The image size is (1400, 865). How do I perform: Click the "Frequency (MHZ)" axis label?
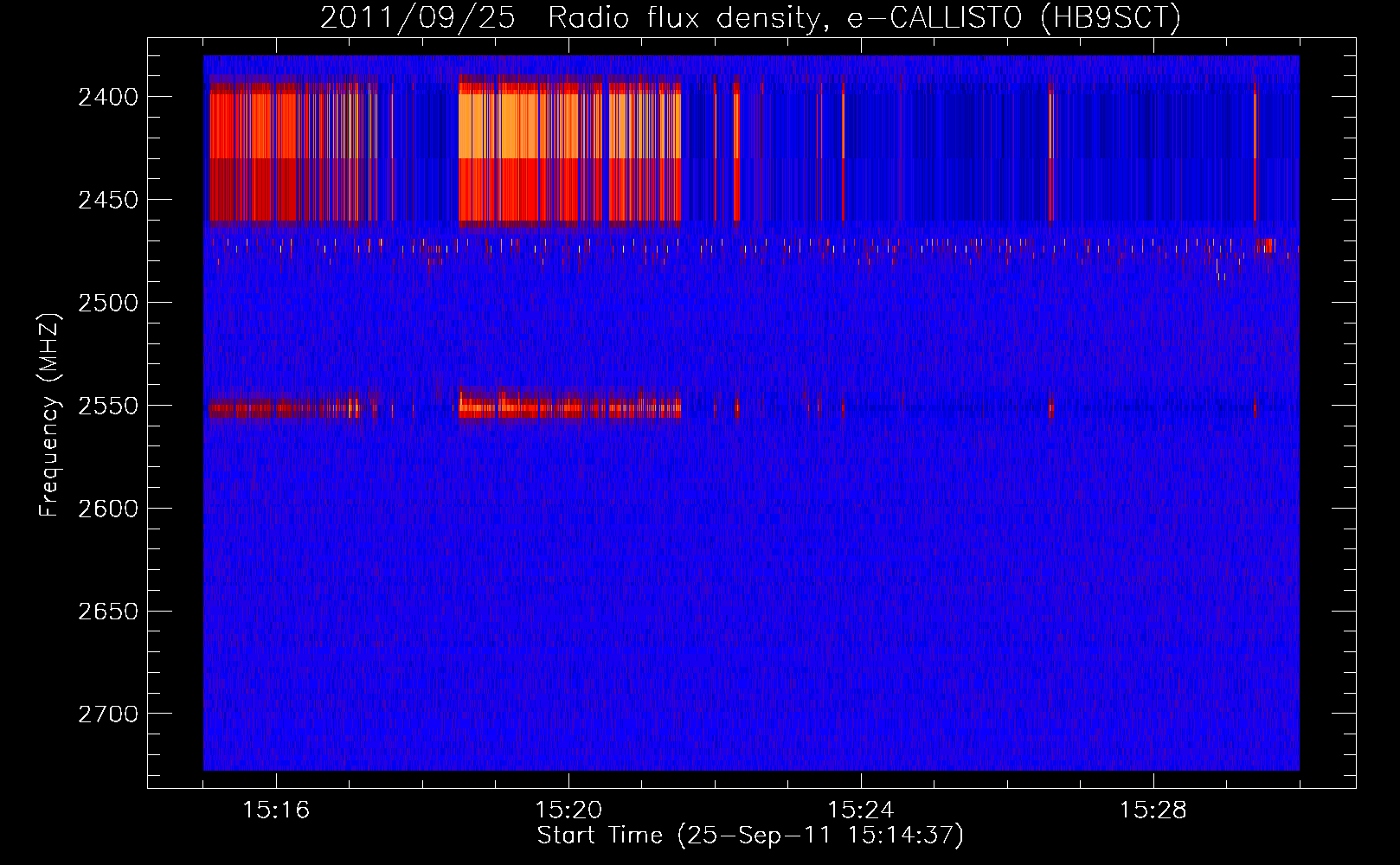point(50,415)
